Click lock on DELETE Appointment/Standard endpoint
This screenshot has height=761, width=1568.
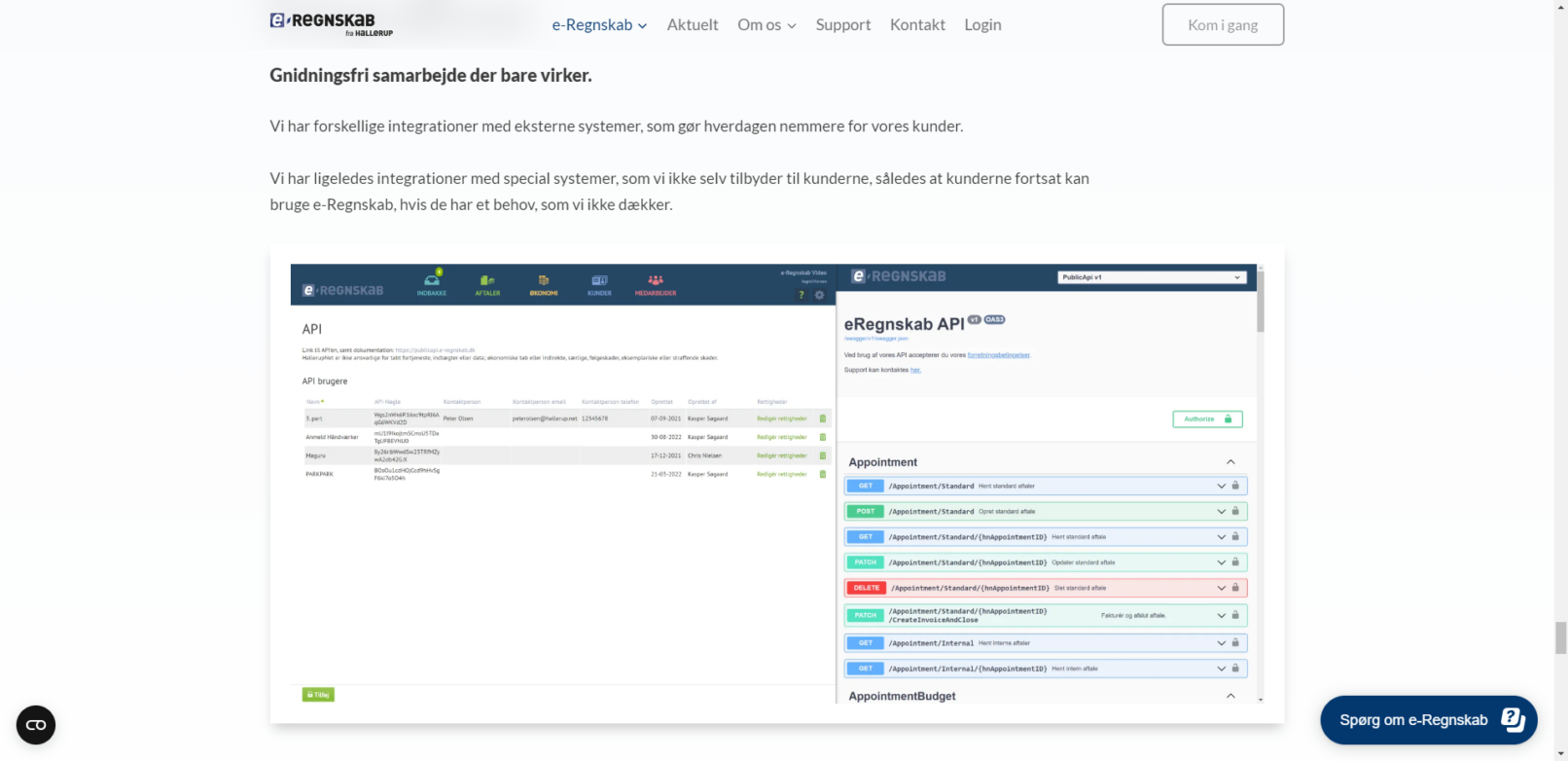[1235, 588]
